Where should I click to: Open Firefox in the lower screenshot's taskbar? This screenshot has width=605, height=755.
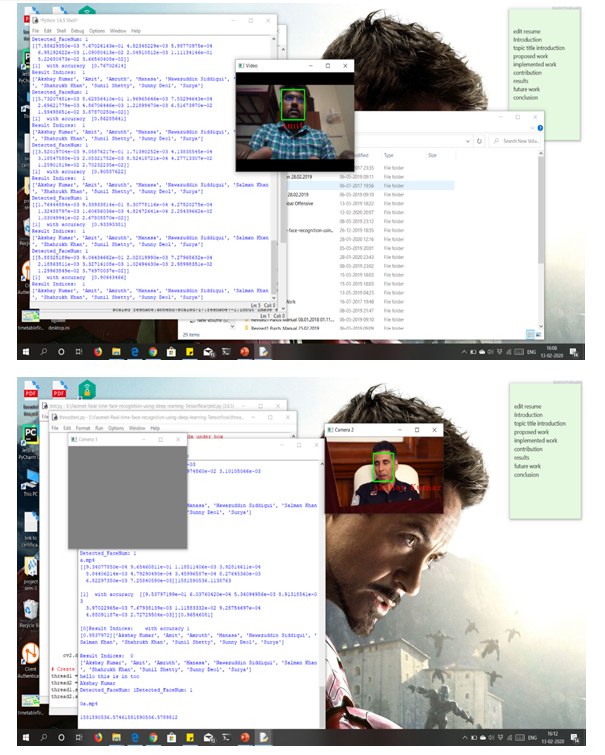pyautogui.click(x=98, y=737)
